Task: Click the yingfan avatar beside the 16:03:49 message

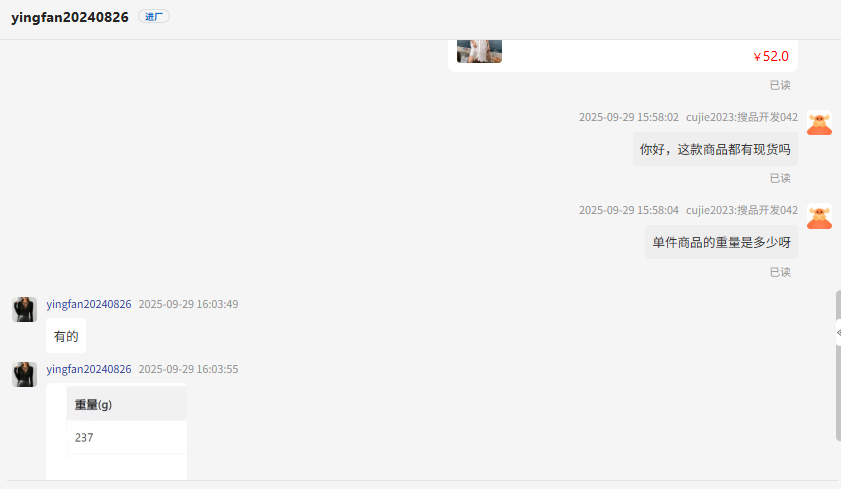Action: (x=25, y=309)
